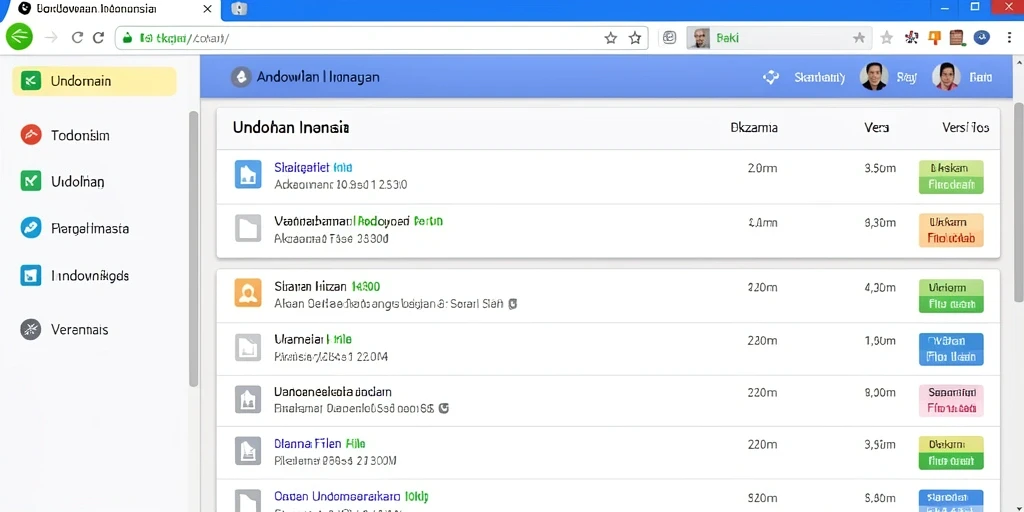The height and width of the screenshot is (512, 1024).
Task: Click the grey icon of Uramaiar row
Action: 248,347
